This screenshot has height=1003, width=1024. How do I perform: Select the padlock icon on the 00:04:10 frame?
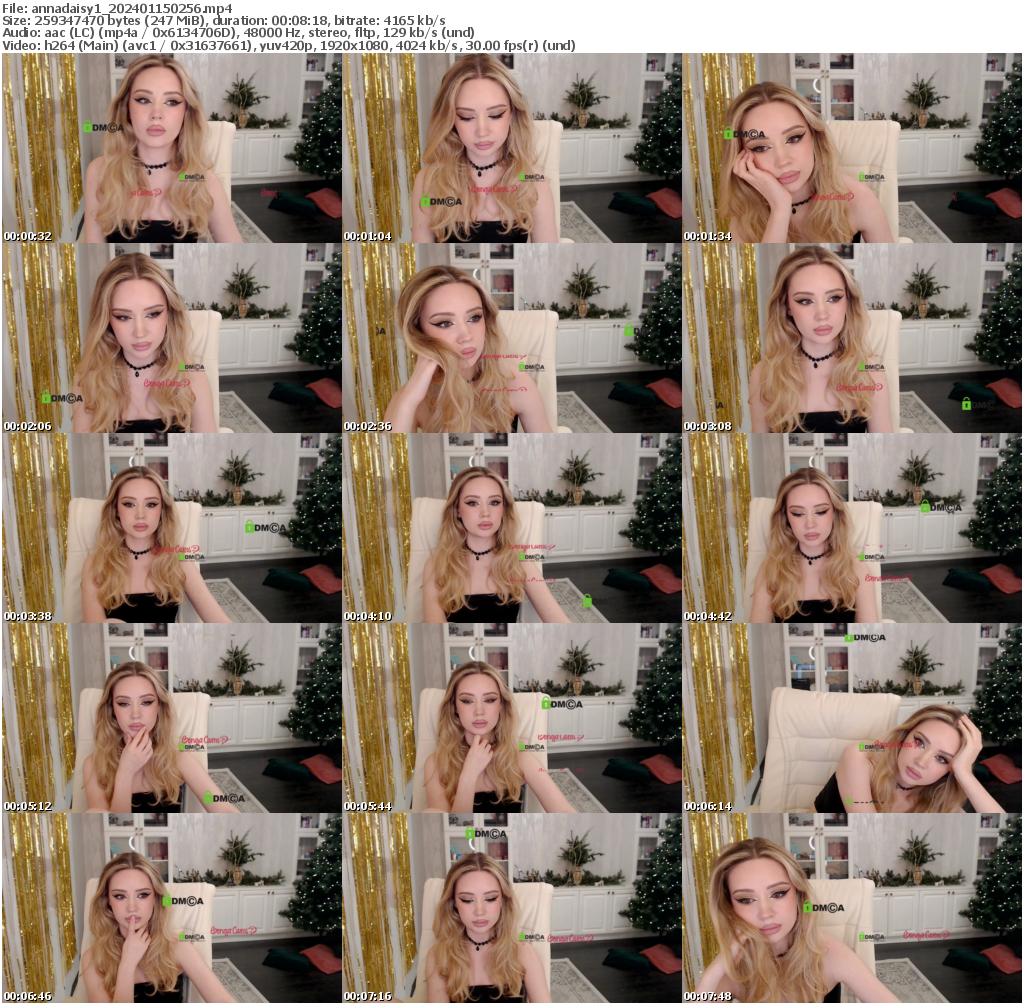(588, 600)
